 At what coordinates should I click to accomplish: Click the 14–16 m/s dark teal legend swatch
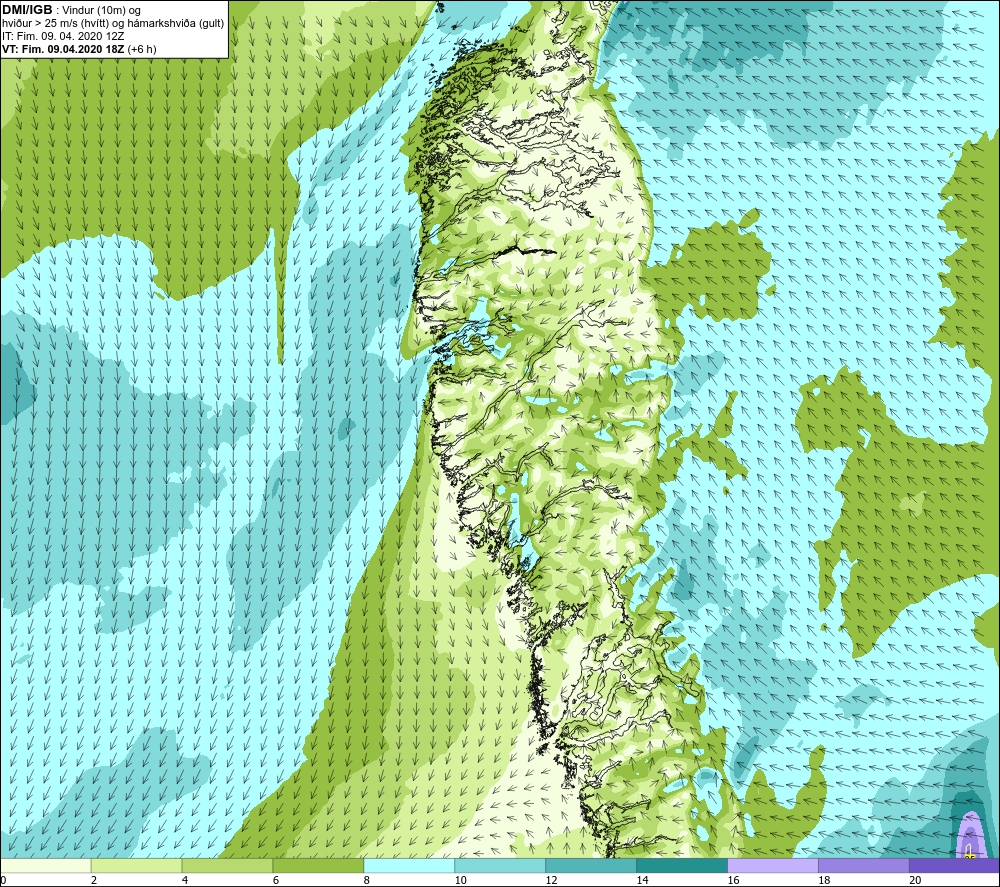pos(682,865)
